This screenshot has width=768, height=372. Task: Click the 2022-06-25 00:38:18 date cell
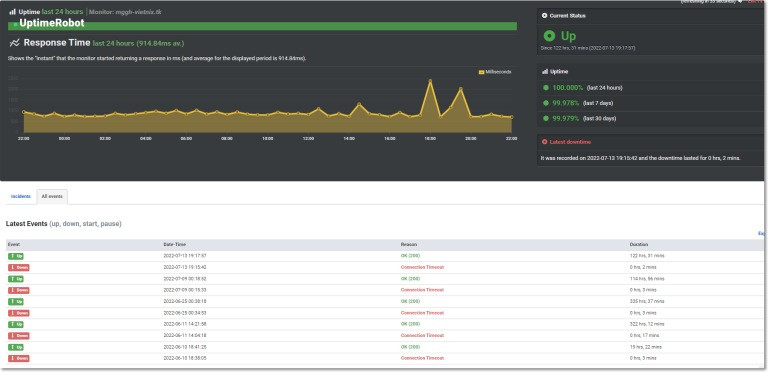pyautogui.click(x=185, y=302)
